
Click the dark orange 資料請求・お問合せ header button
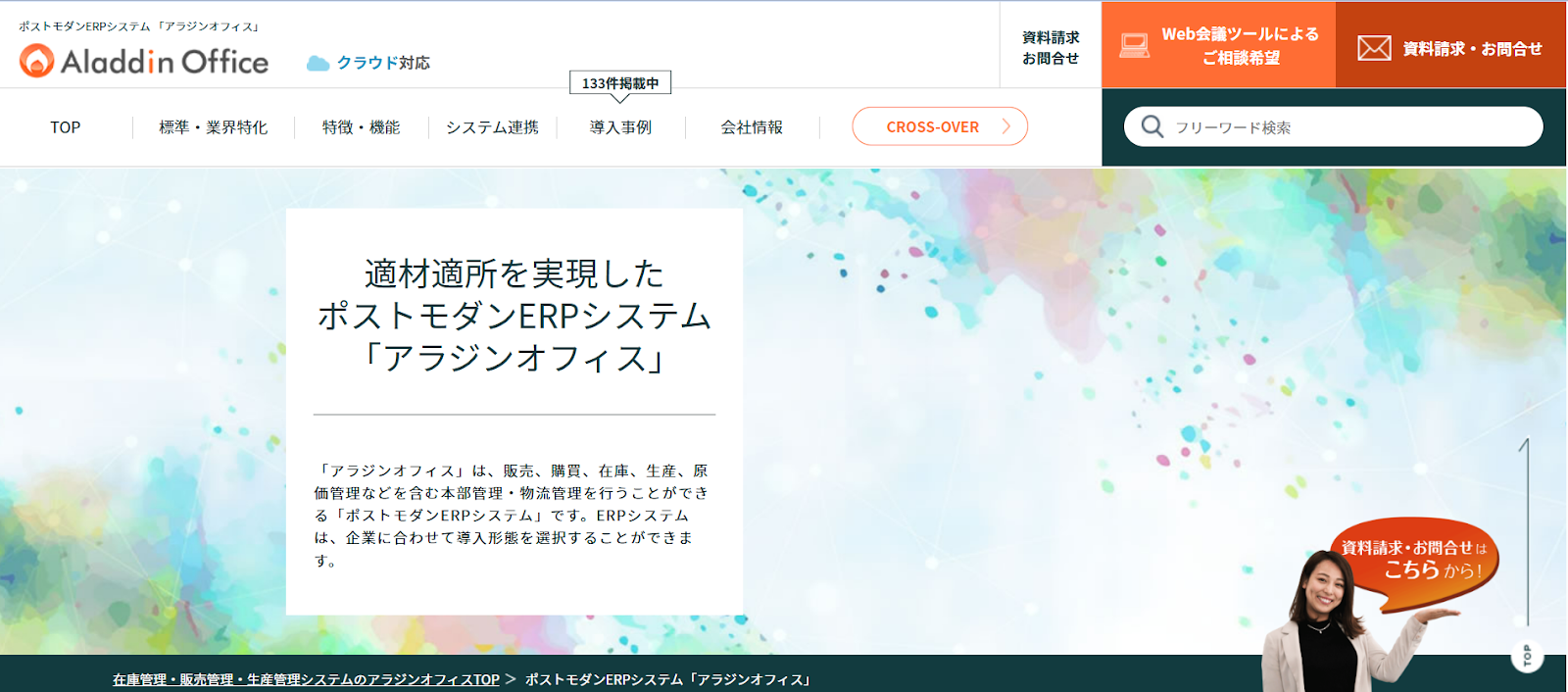click(x=1450, y=45)
